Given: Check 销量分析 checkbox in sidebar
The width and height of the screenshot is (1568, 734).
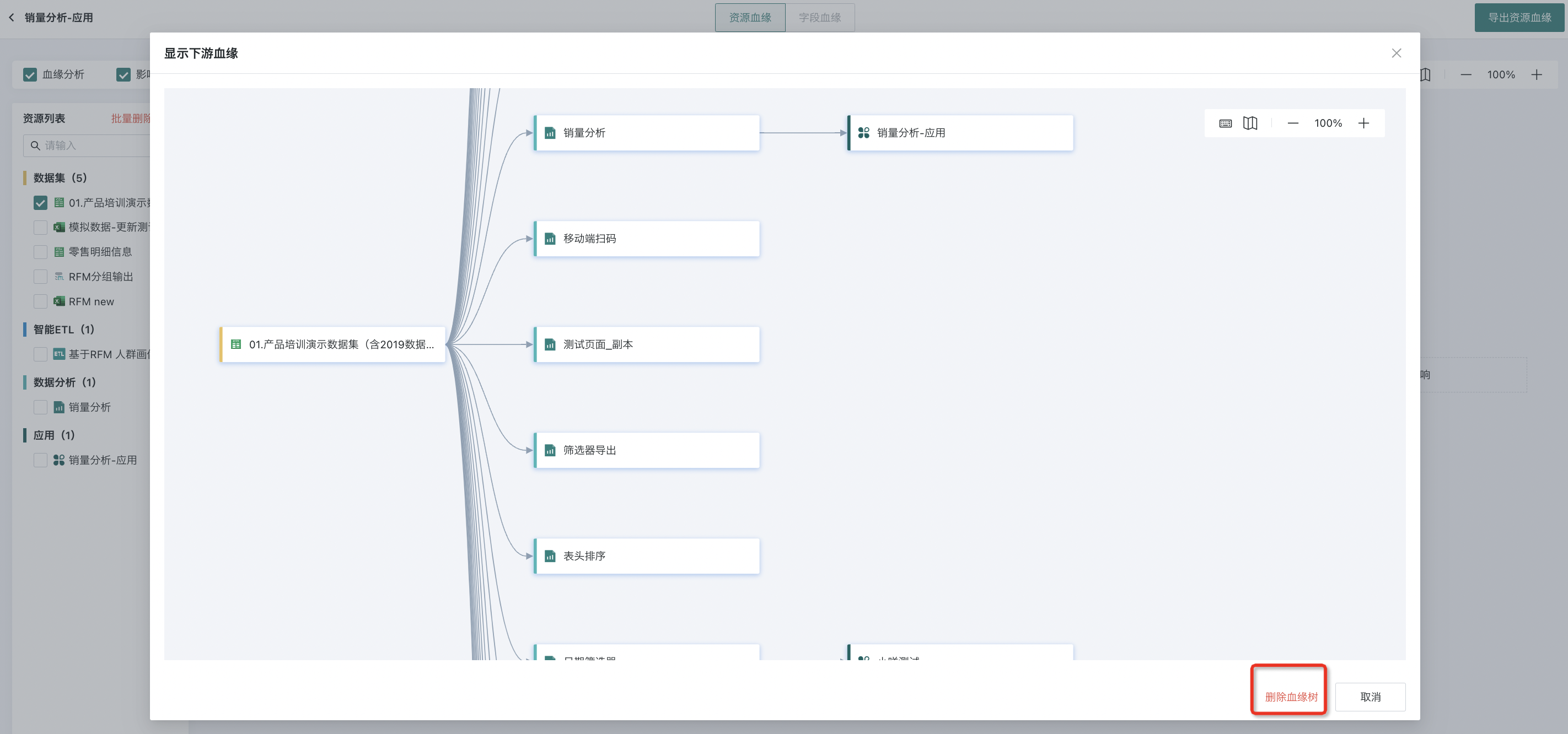Looking at the screenshot, I should [x=40, y=407].
